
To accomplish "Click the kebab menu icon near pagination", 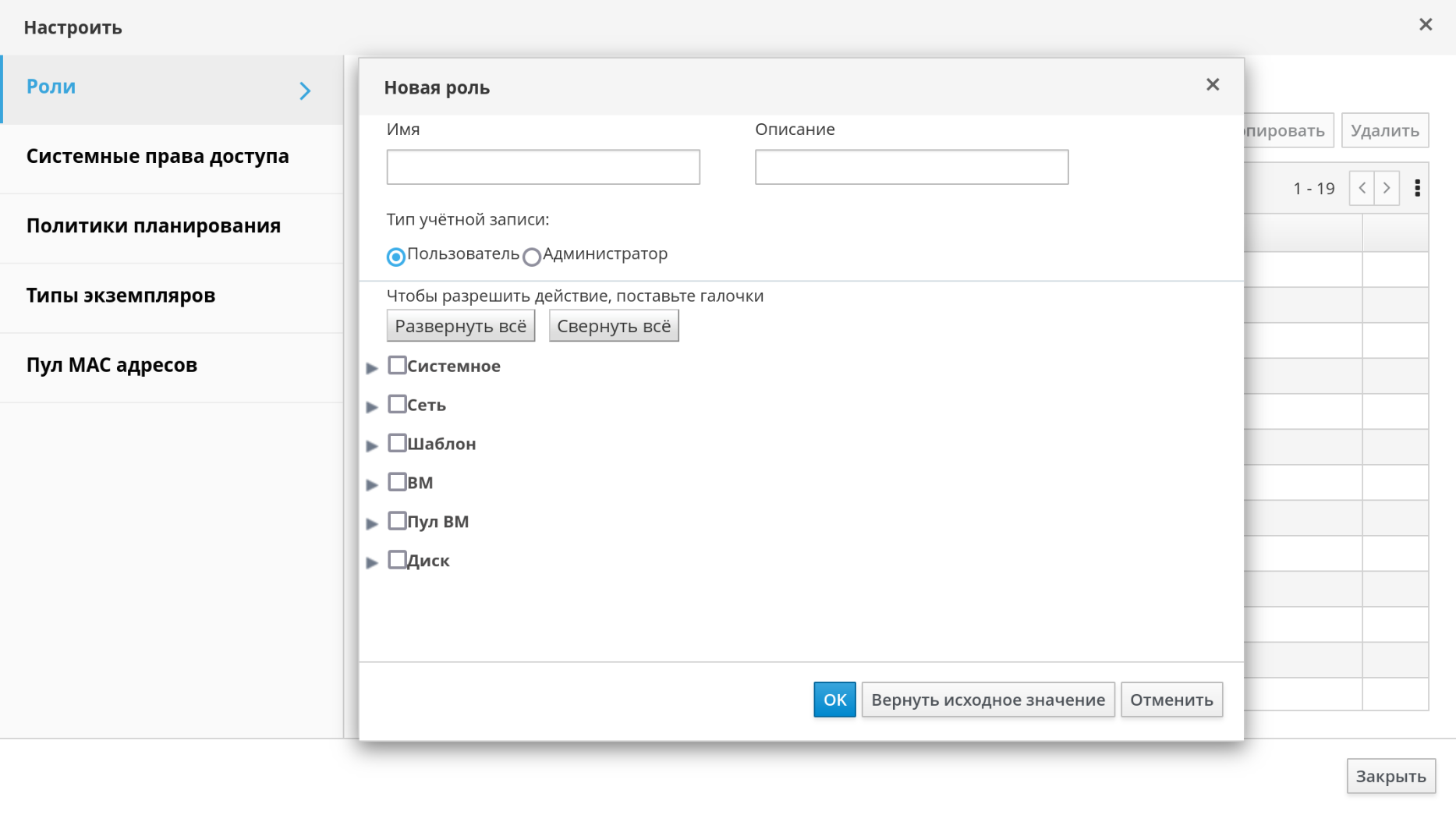I will click(x=1417, y=188).
